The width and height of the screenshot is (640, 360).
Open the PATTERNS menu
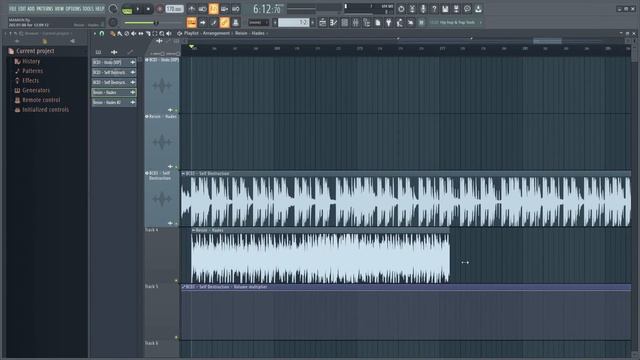[x=45, y=9]
